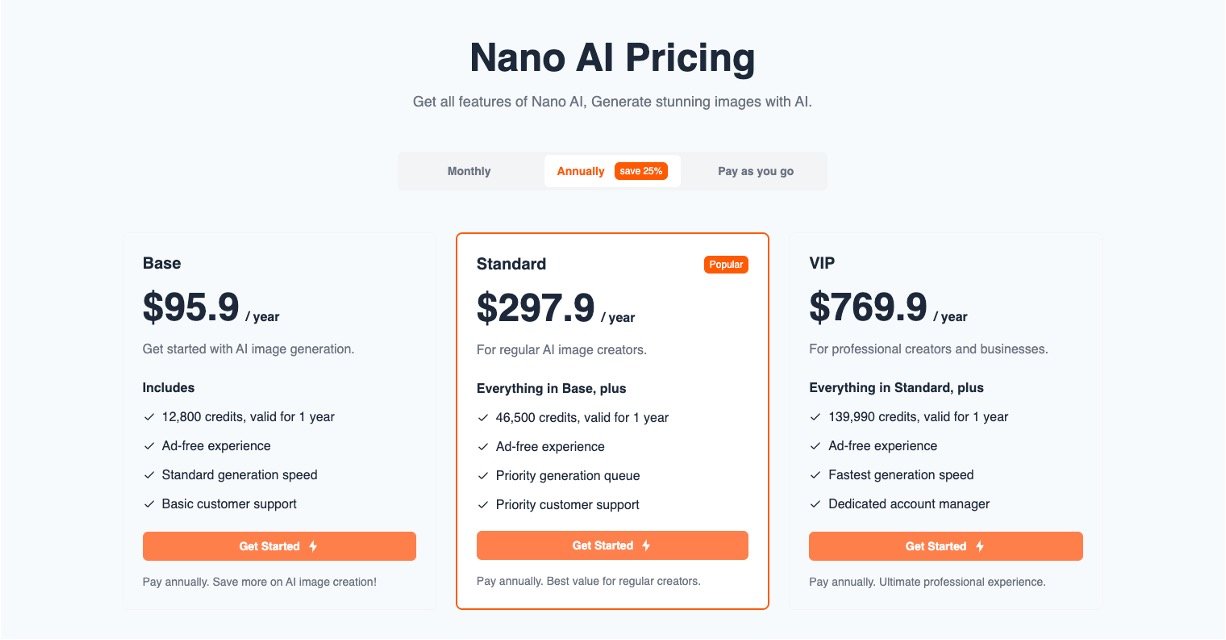The width and height of the screenshot is (1226, 640).
Task: Switch to Pay as you go tab
Action: tap(756, 171)
